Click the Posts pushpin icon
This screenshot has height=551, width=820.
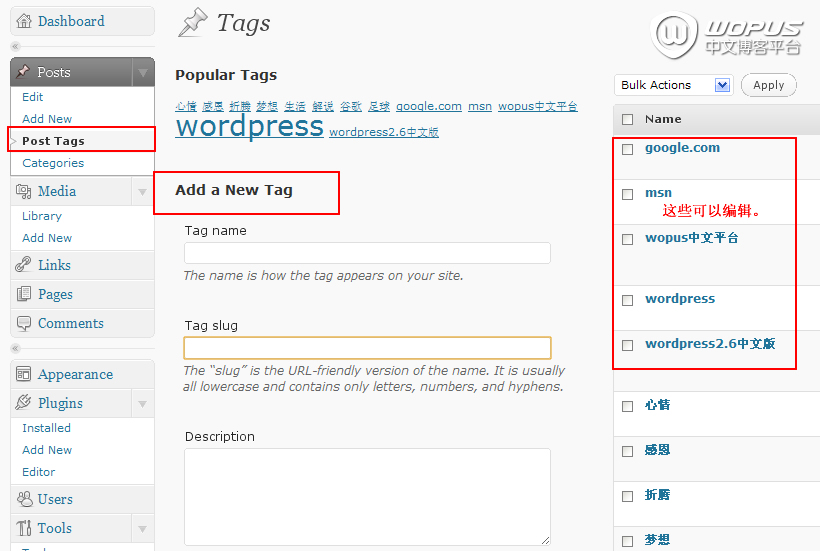tap(23, 72)
